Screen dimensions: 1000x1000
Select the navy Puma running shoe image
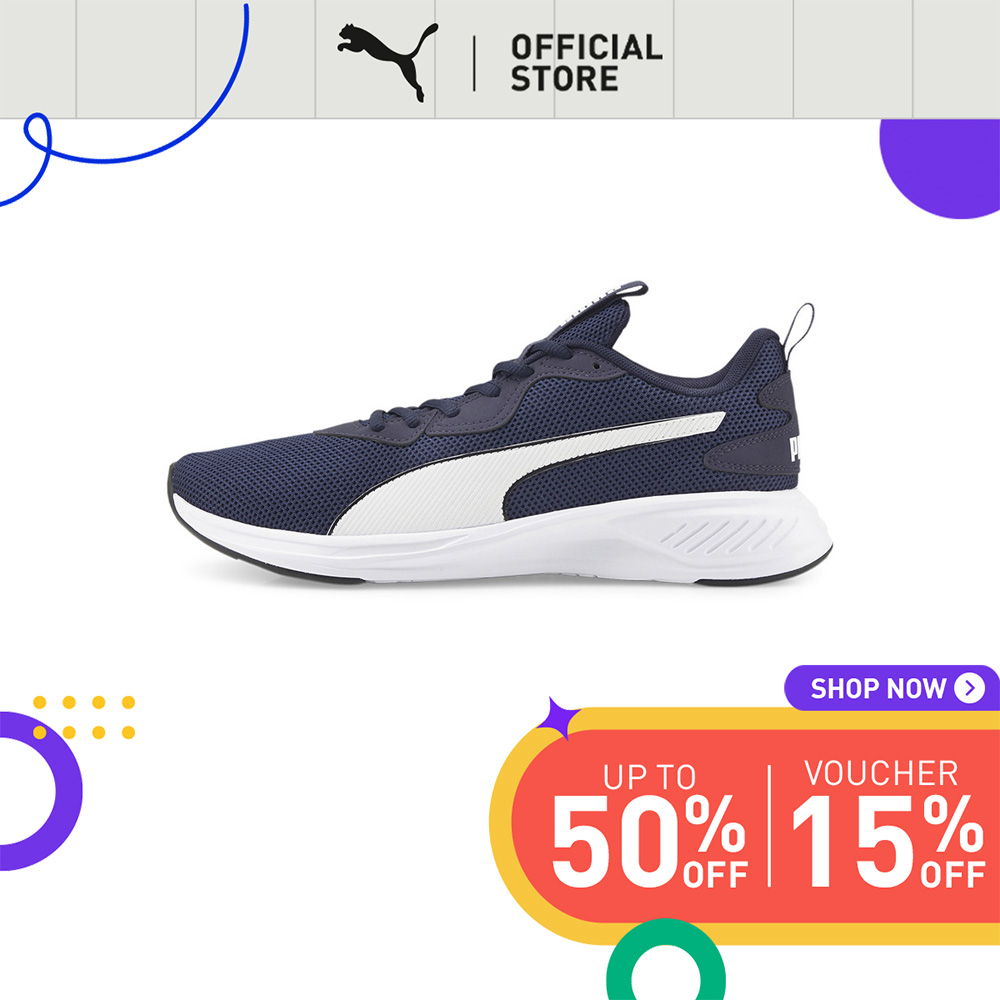501,434
